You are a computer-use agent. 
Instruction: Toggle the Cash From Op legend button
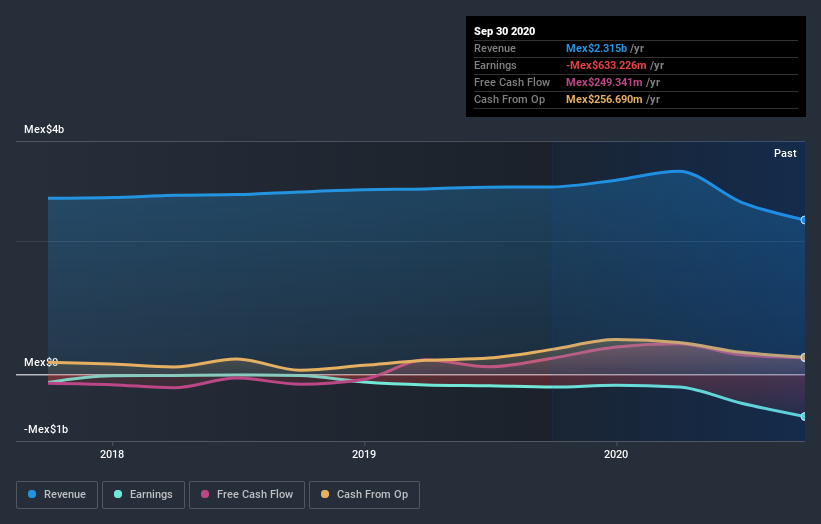(364, 495)
